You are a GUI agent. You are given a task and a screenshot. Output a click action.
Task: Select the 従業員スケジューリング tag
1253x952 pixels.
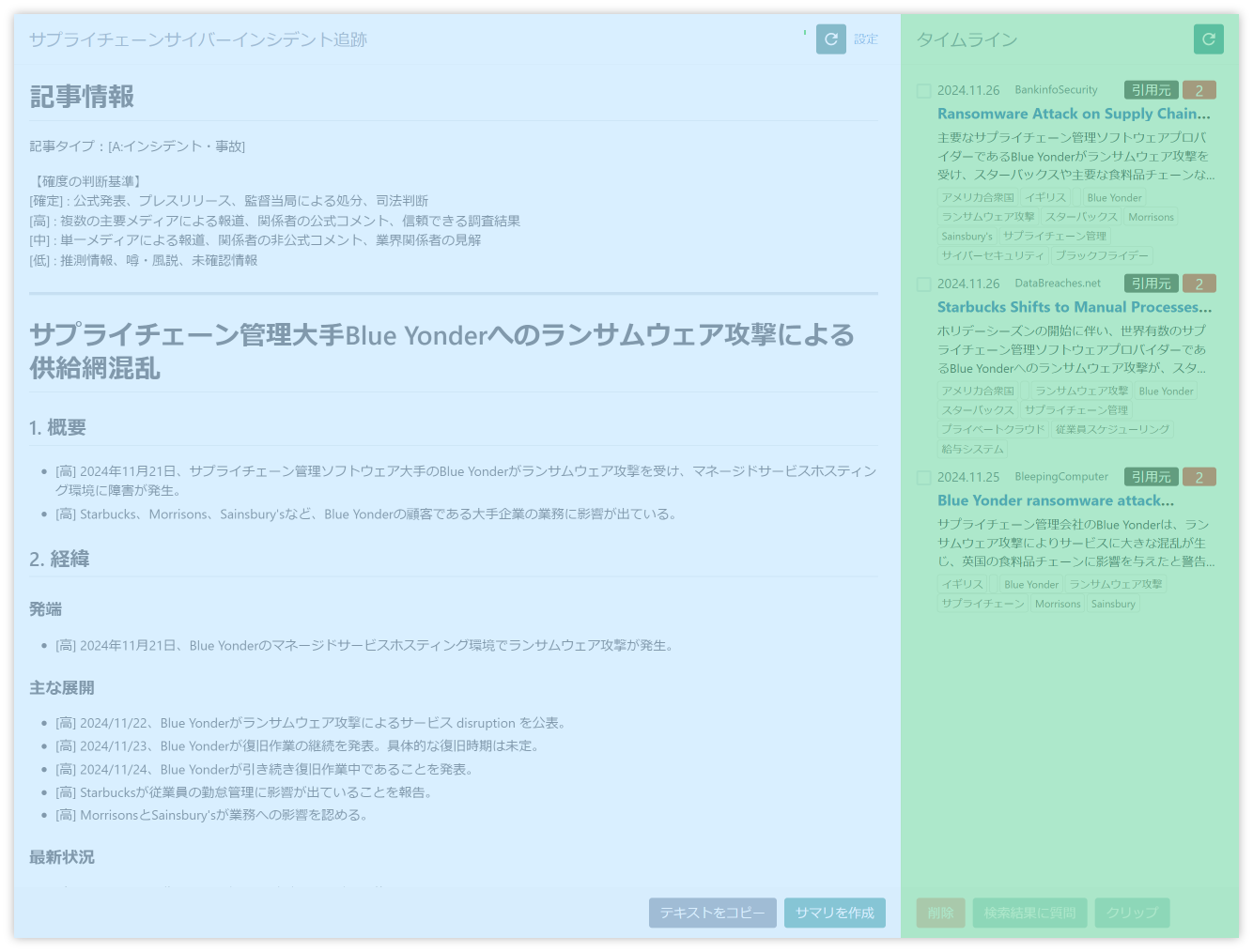coord(1112,429)
